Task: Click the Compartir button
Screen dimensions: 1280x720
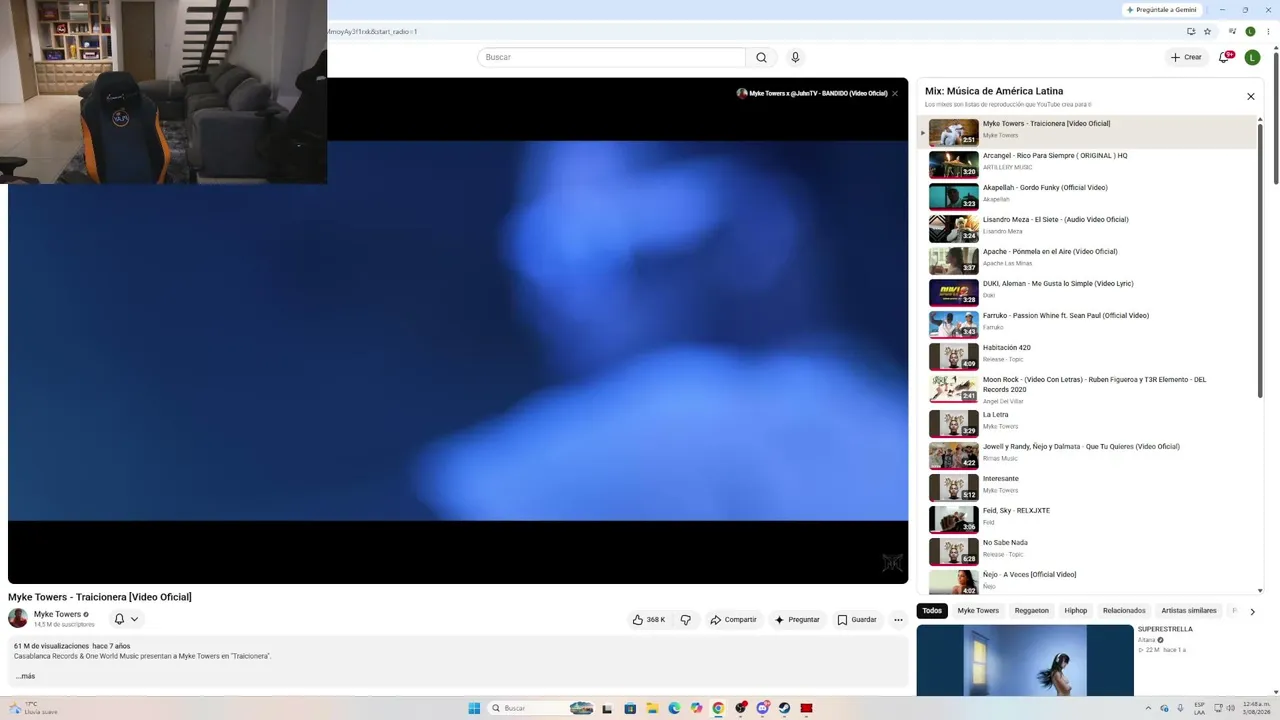Action: tap(733, 620)
